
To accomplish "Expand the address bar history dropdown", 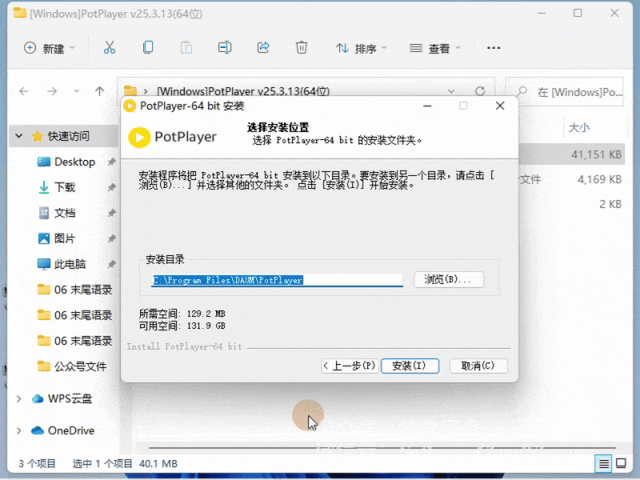I will (451, 91).
